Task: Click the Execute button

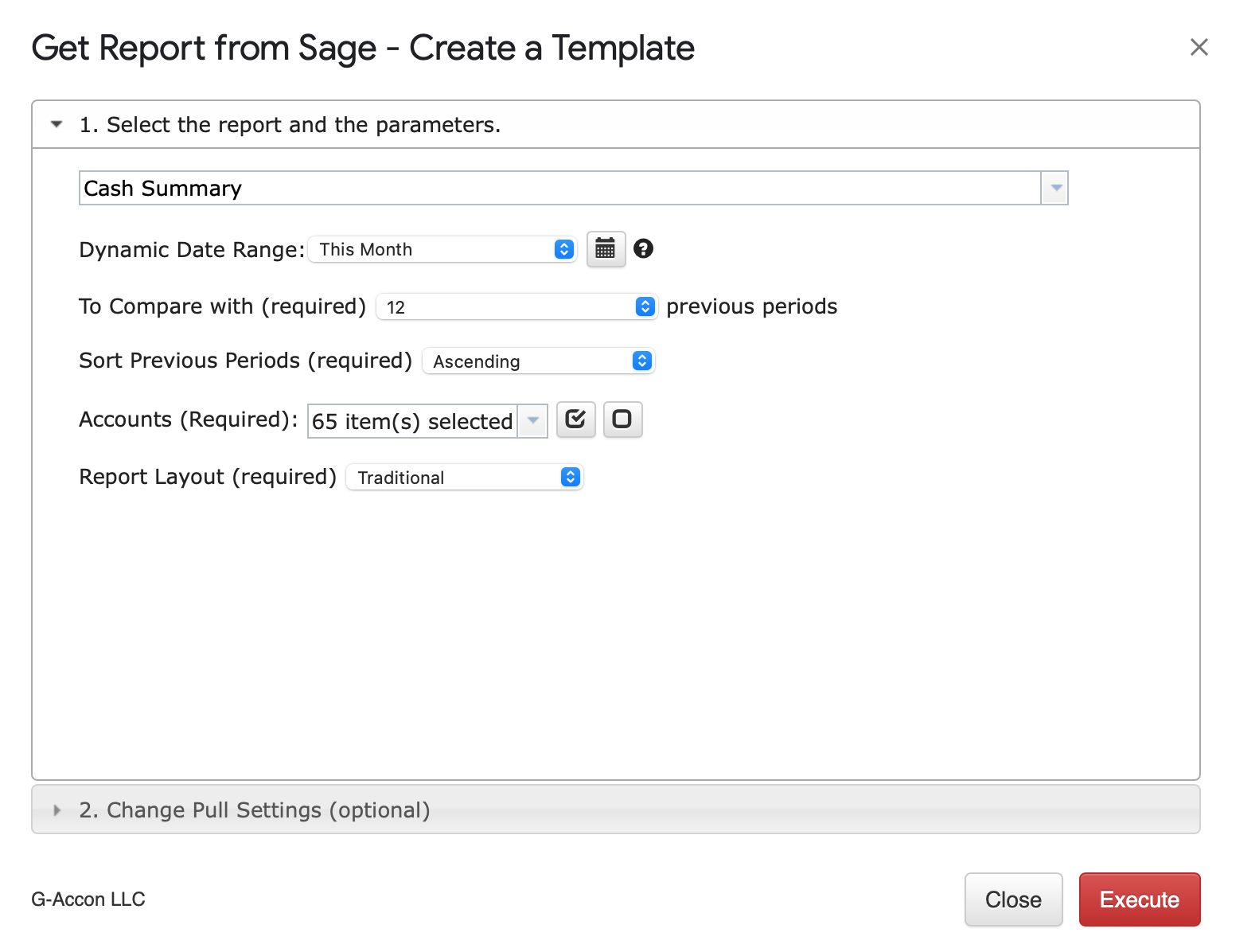Action: coord(1140,899)
